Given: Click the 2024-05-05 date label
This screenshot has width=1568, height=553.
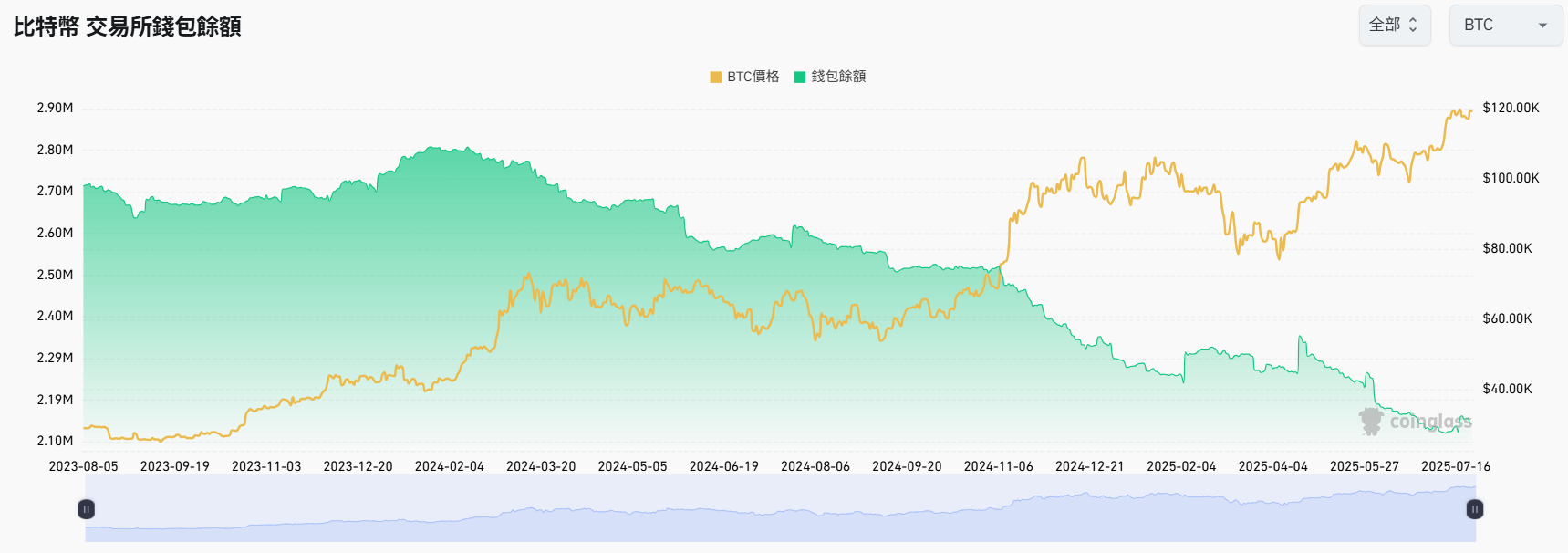Looking at the screenshot, I should (632, 466).
